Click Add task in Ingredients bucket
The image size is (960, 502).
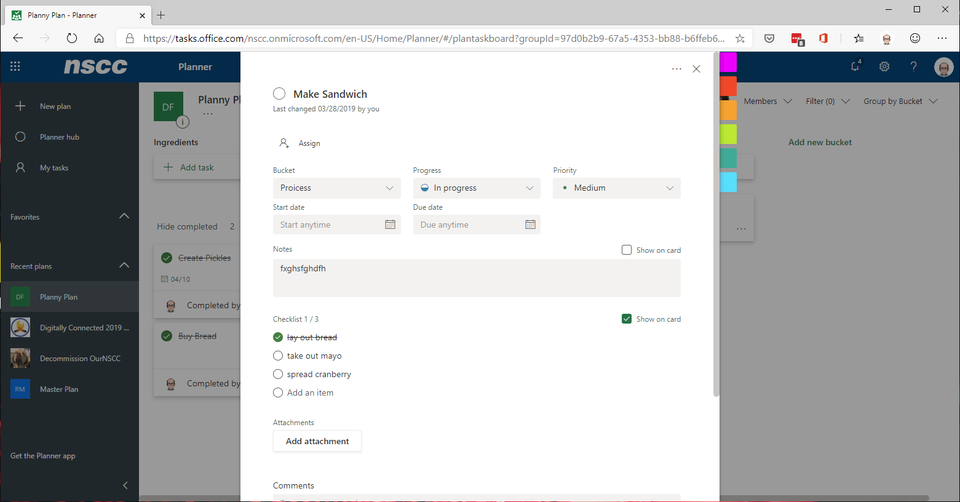(x=197, y=167)
